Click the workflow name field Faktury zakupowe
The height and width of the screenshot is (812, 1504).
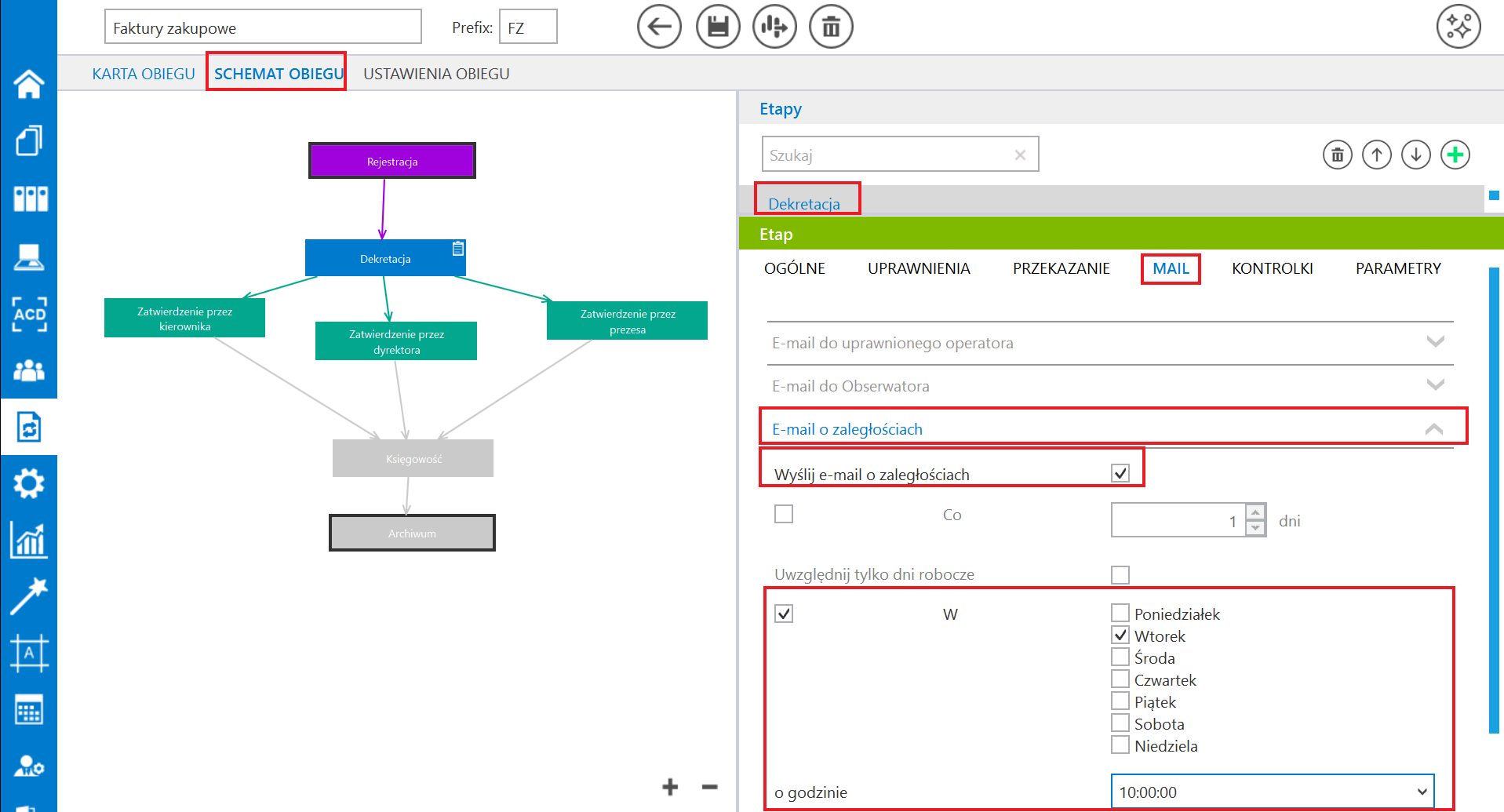tap(263, 27)
